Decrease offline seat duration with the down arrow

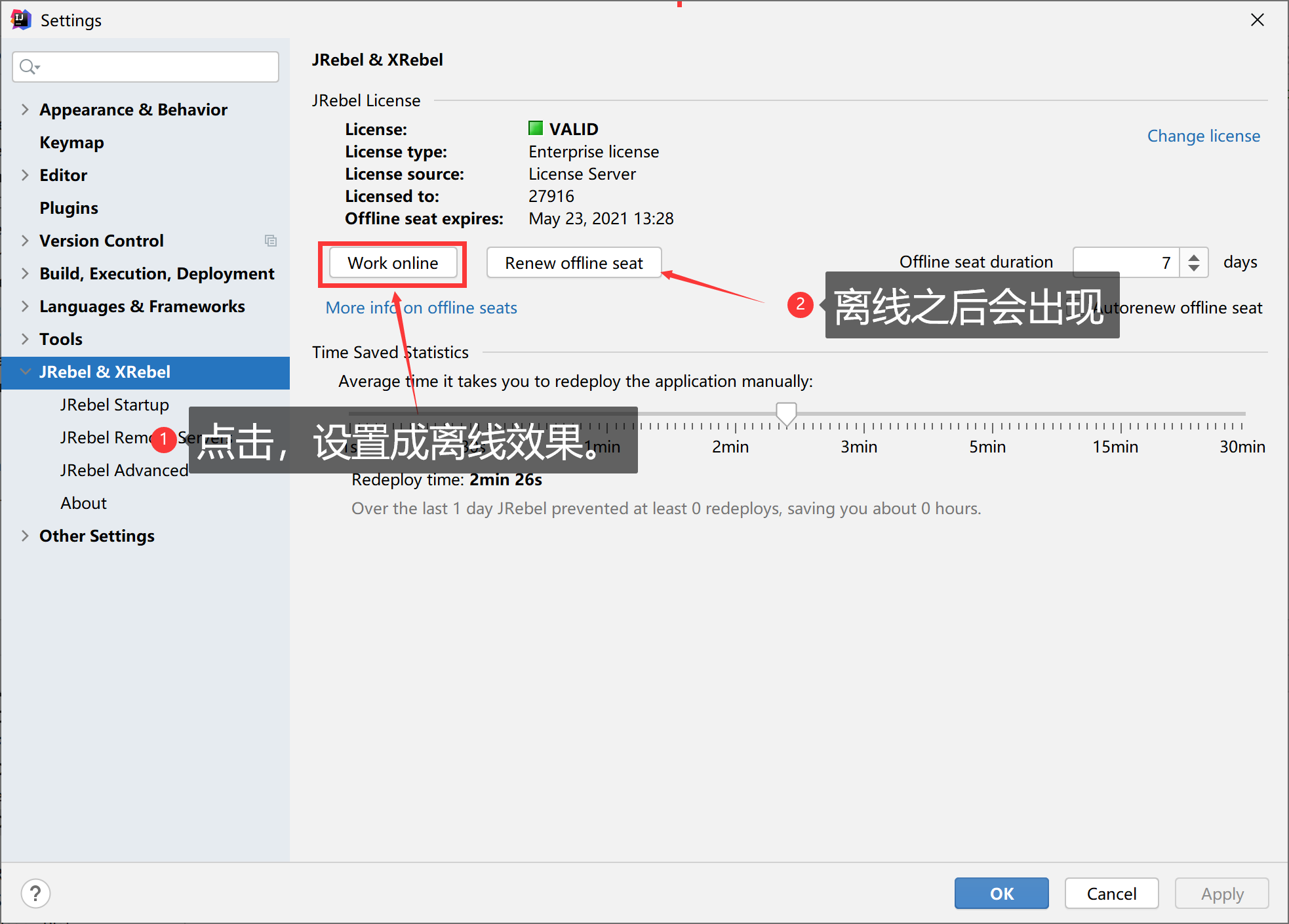coord(1194,268)
